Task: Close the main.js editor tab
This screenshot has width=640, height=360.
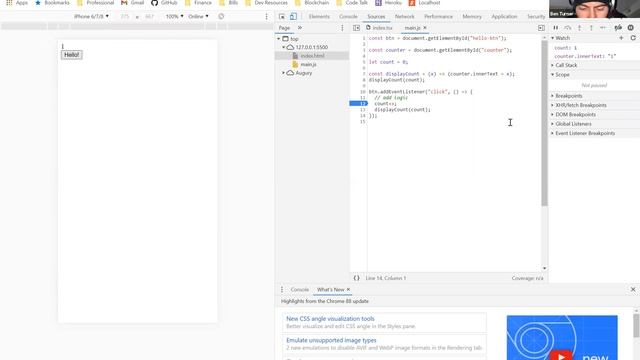Action: pyautogui.click(x=425, y=28)
